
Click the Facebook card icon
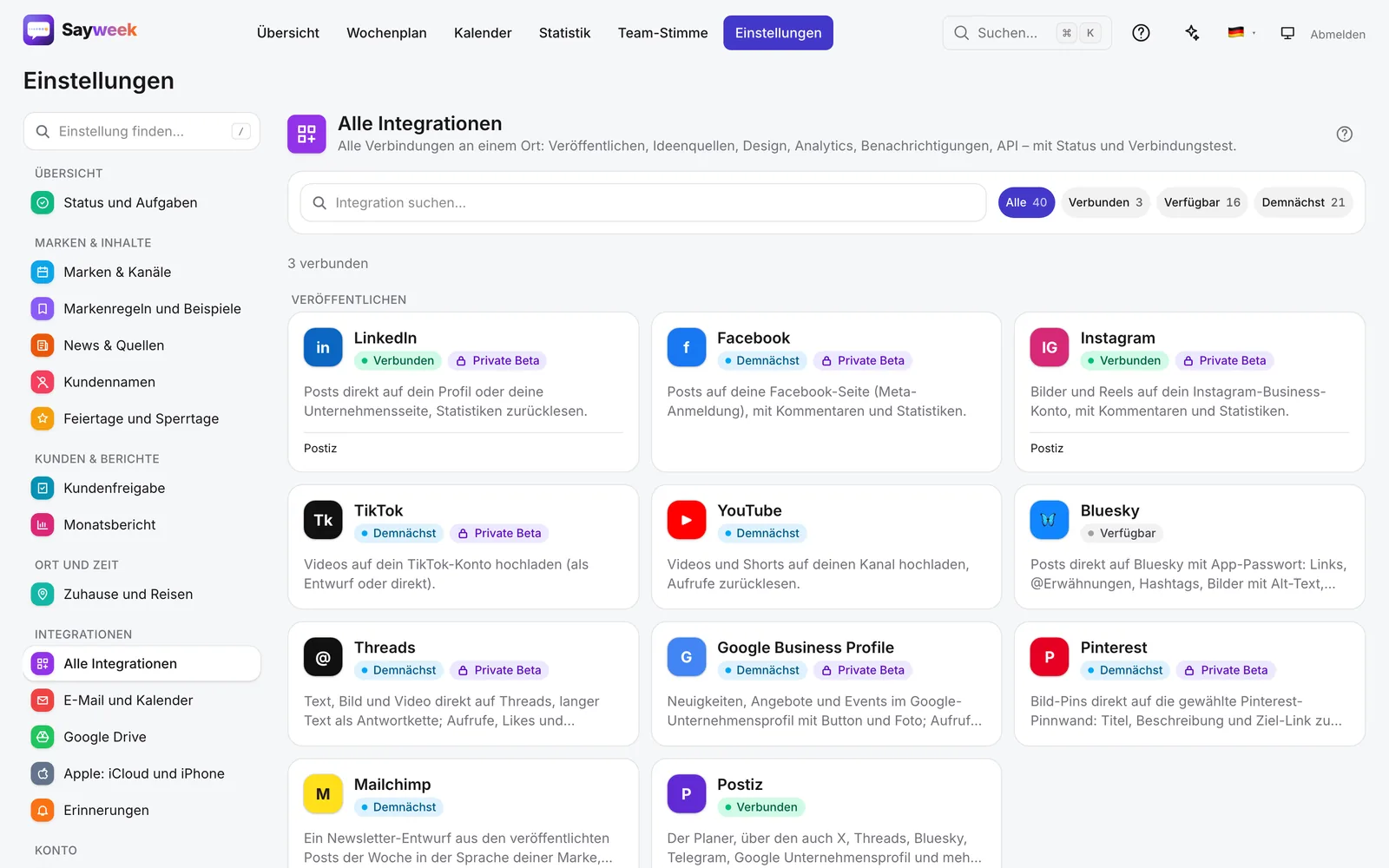686,347
